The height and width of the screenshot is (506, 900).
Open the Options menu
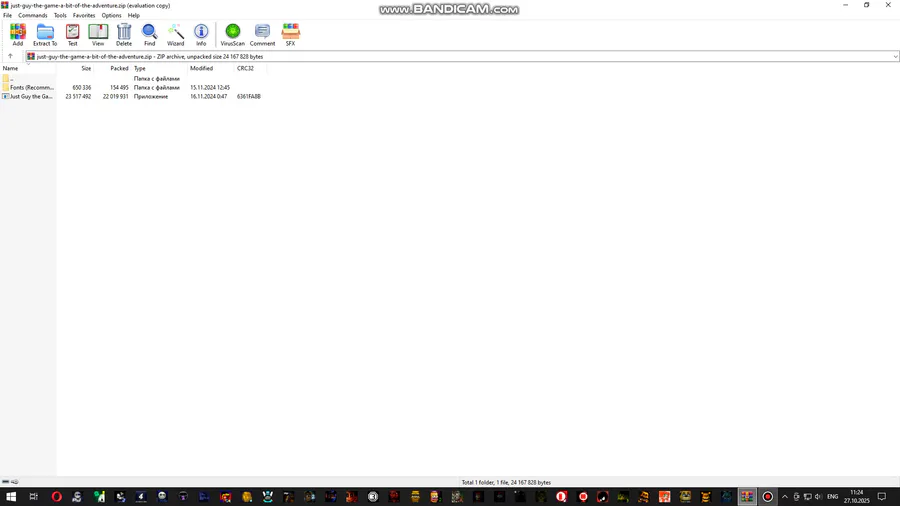coord(111,15)
